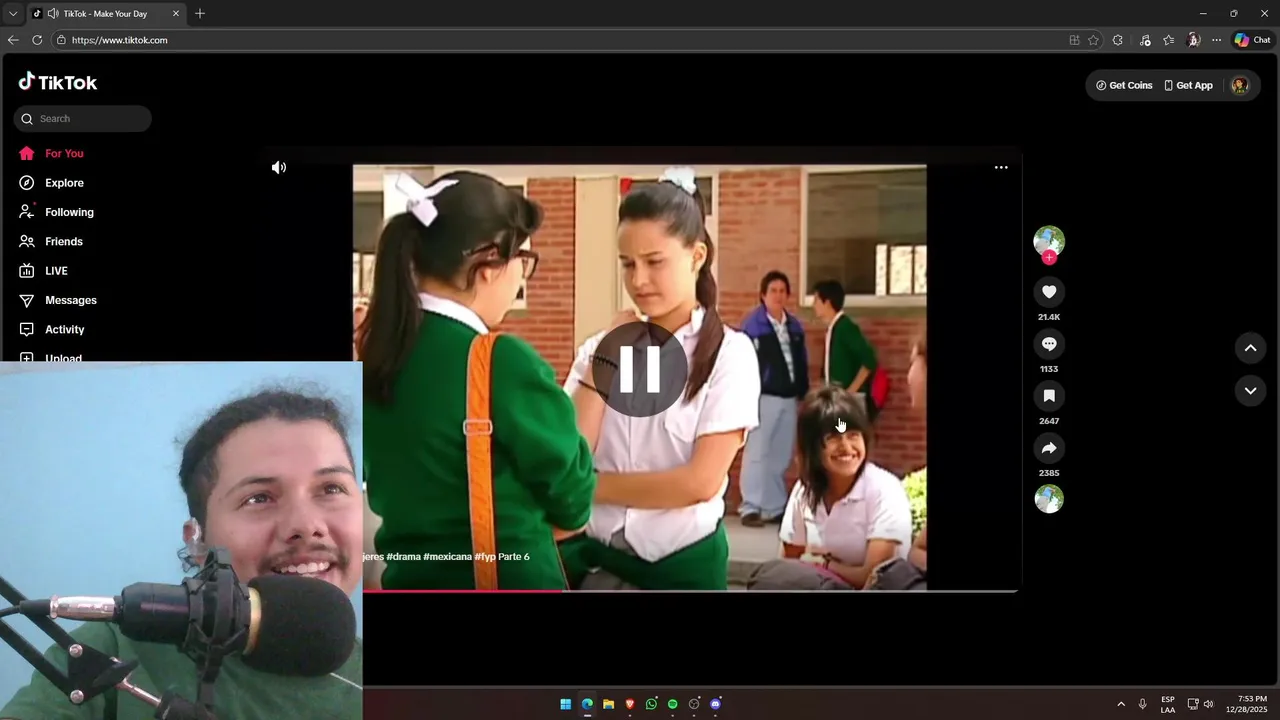Click the video progress bar
This screenshot has width=1280, height=720.
click(690, 591)
